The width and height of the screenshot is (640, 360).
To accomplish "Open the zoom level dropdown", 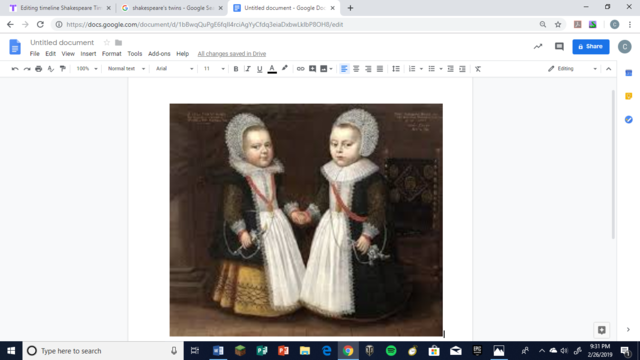I will [x=87, y=69].
